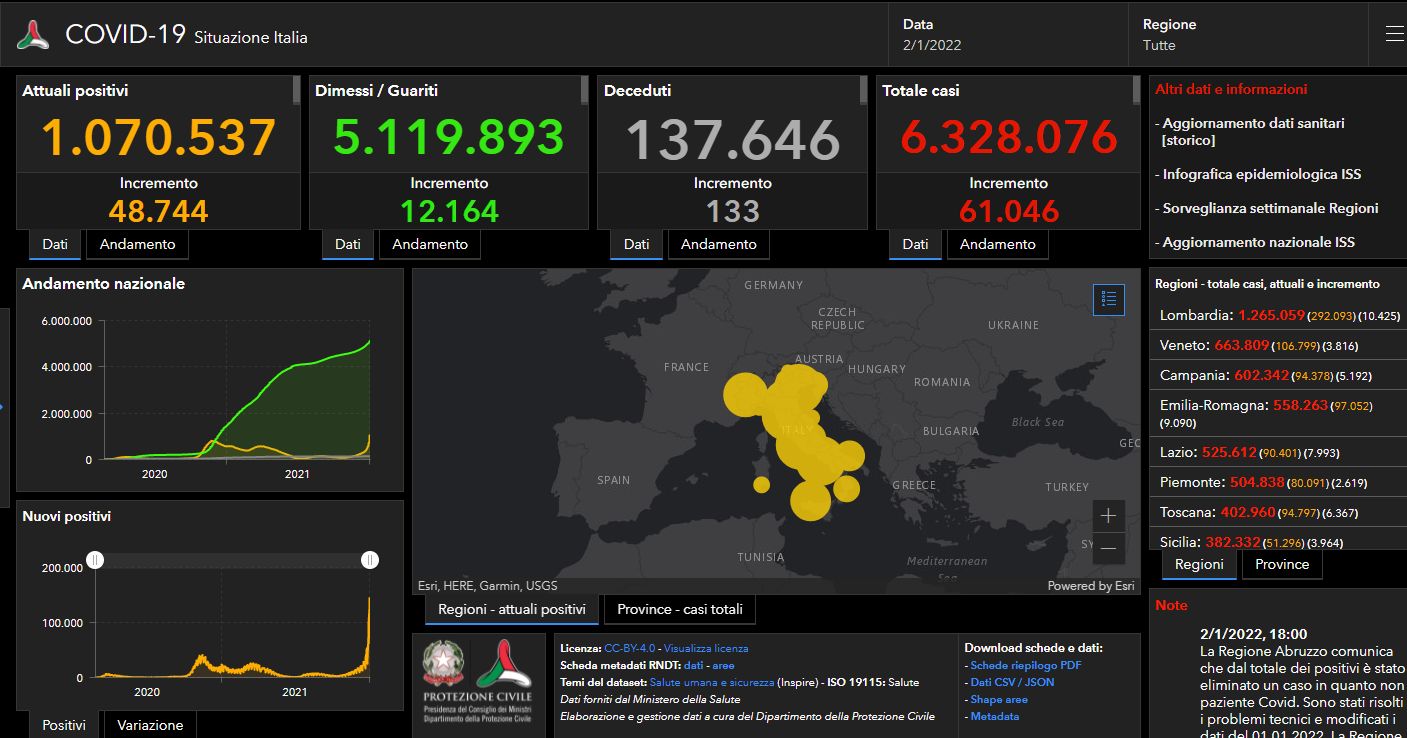Expand the collapsed left side panel arrow
1407x738 pixels.
pyautogui.click(x=3, y=406)
